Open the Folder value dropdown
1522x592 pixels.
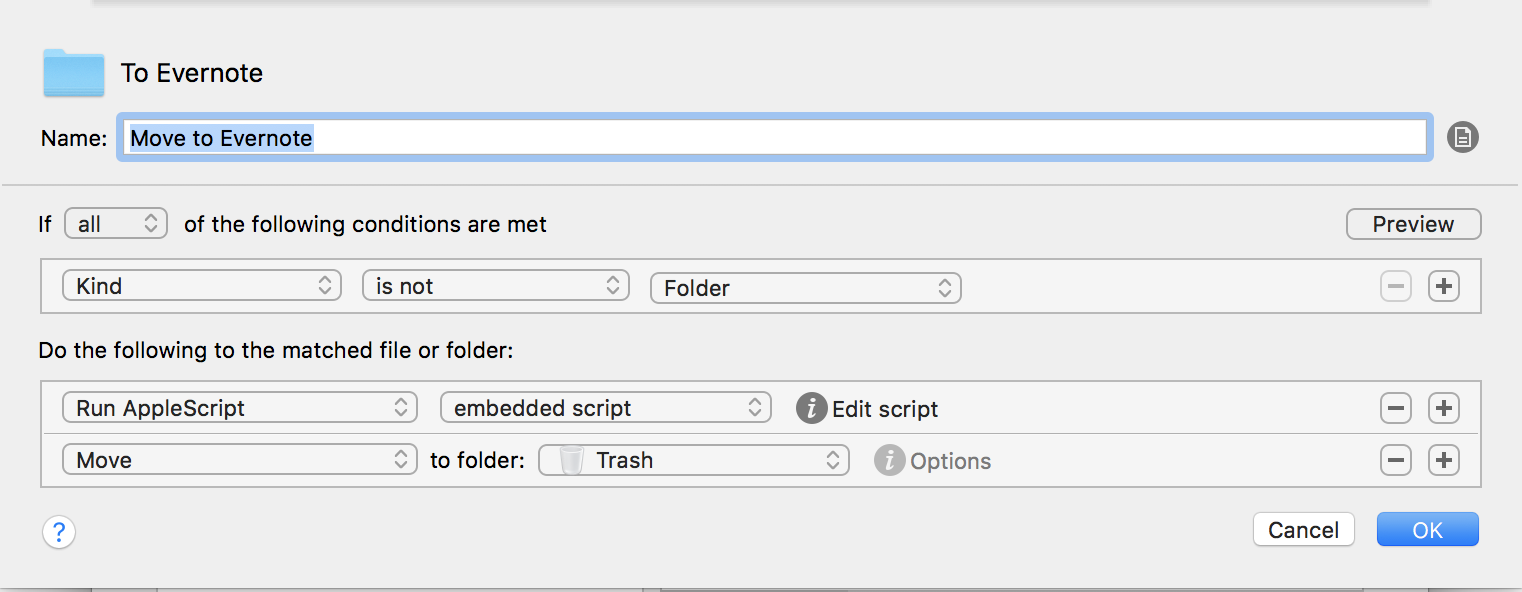point(806,288)
